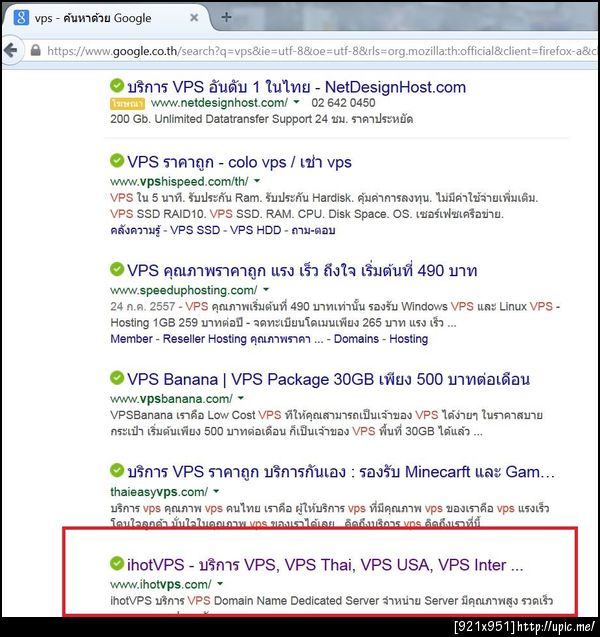600x637 pixels.
Task: Click the Google favicon on the tab
Action: (21, 17)
